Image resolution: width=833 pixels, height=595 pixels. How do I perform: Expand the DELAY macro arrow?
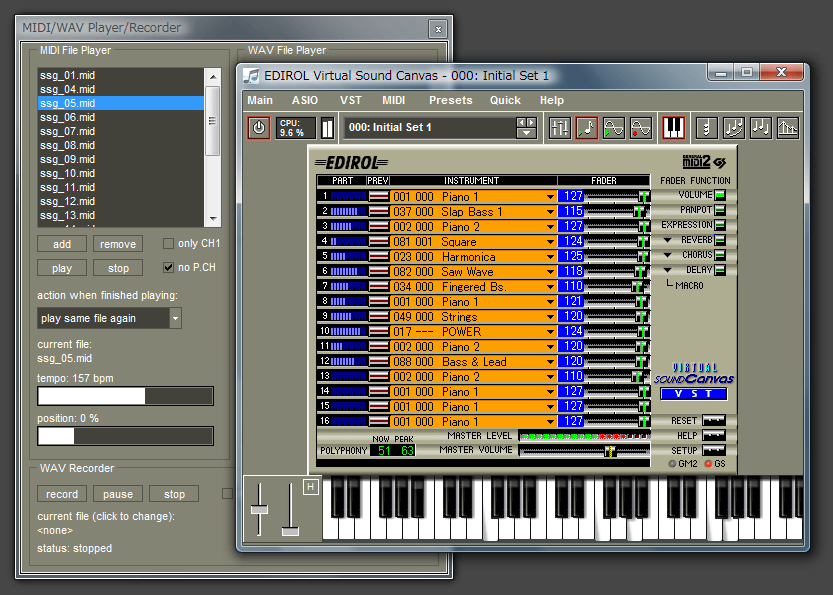(668, 270)
